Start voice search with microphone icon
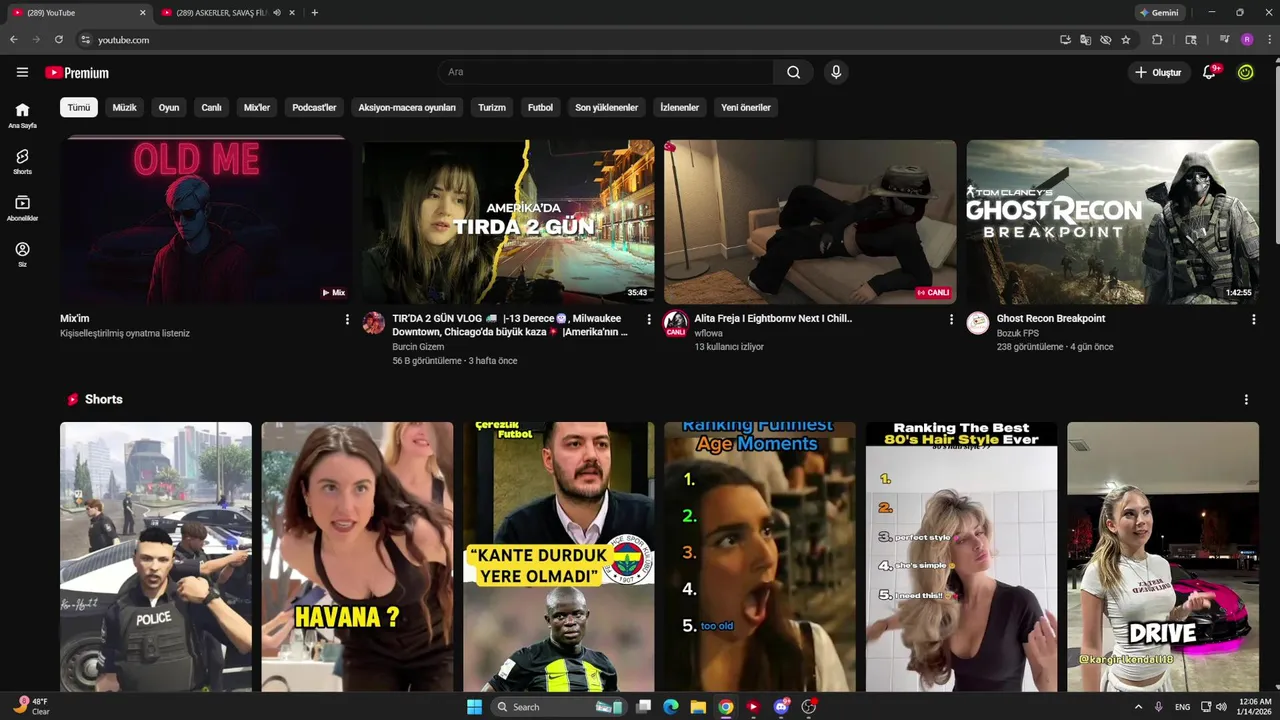The height and width of the screenshot is (720, 1280). pyautogui.click(x=836, y=72)
